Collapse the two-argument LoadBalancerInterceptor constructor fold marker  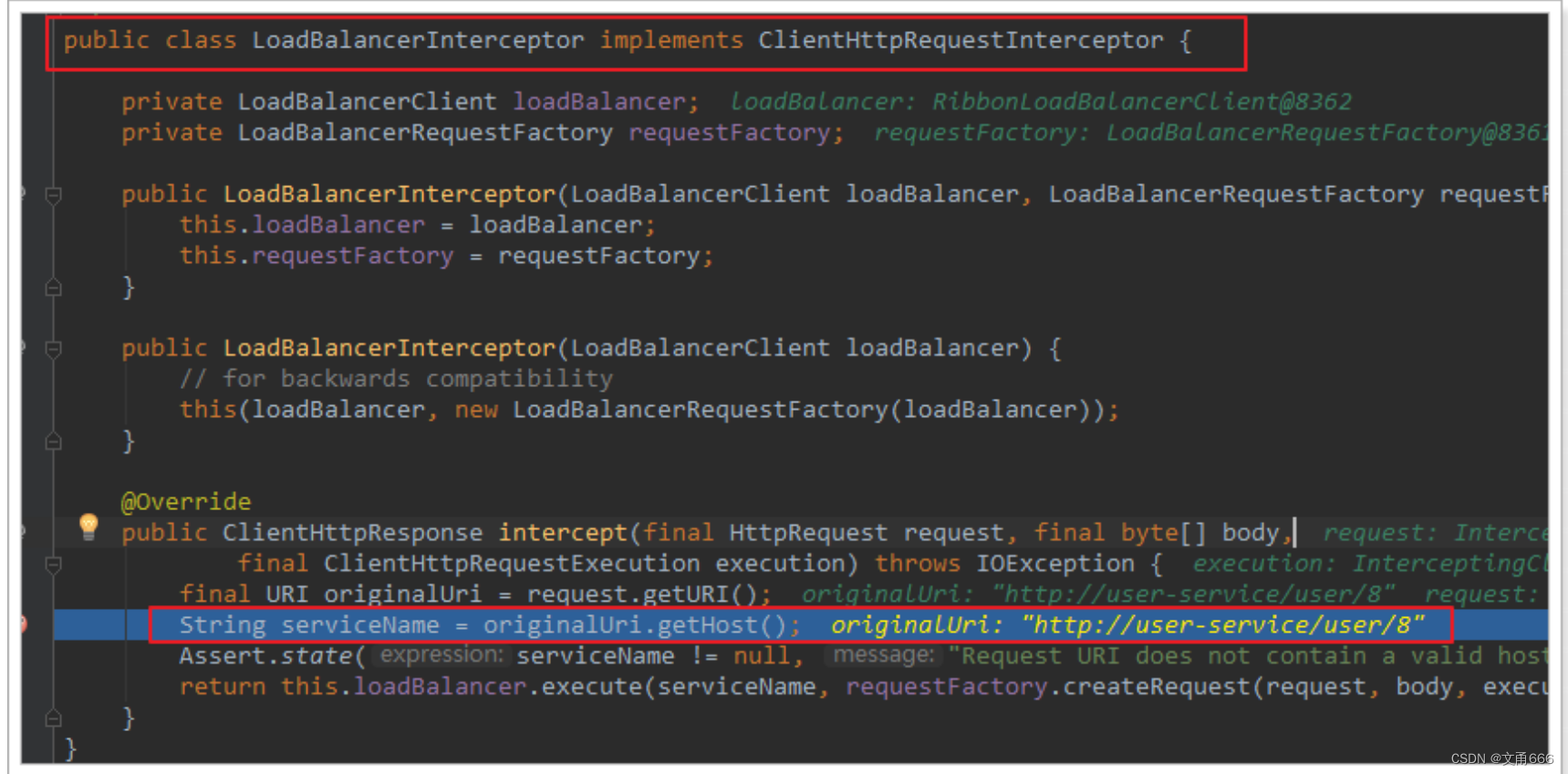click(54, 195)
